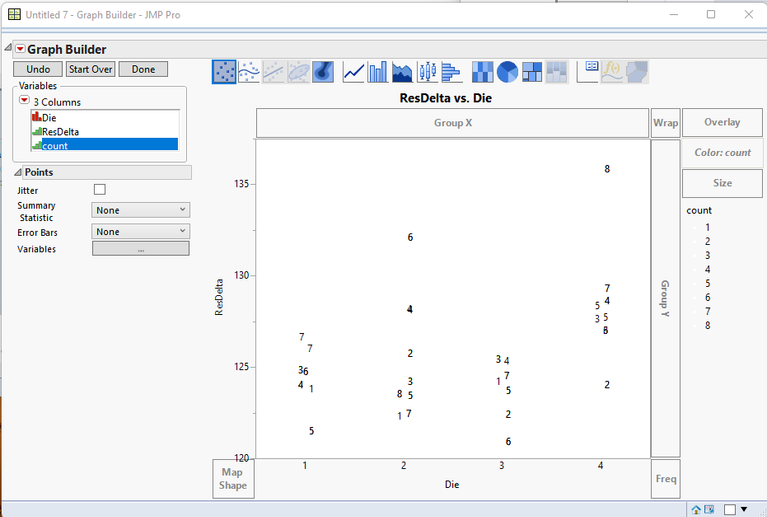
Task: Select the Histogram element icon
Action: pos(451,72)
